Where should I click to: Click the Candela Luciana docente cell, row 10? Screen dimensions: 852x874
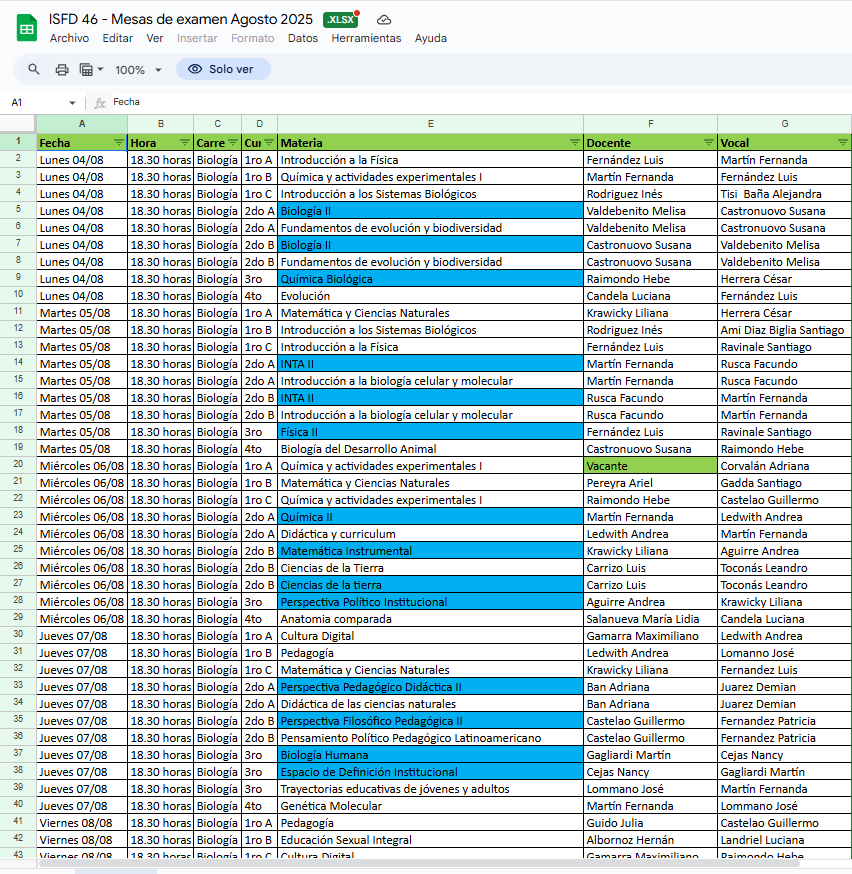(x=650, y=296)
